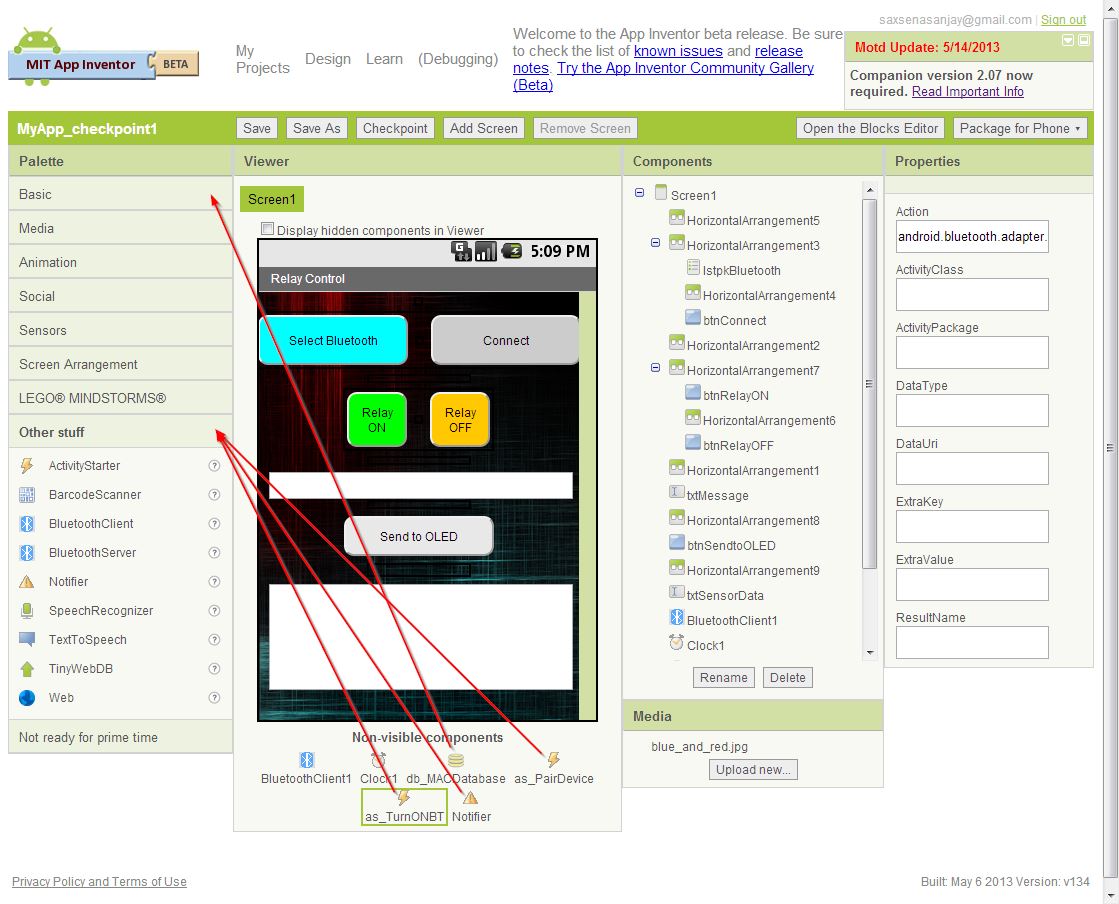Open the Blocks Editor
Image resolution: width=1119 pixels, height=904 pixels.
870,128
